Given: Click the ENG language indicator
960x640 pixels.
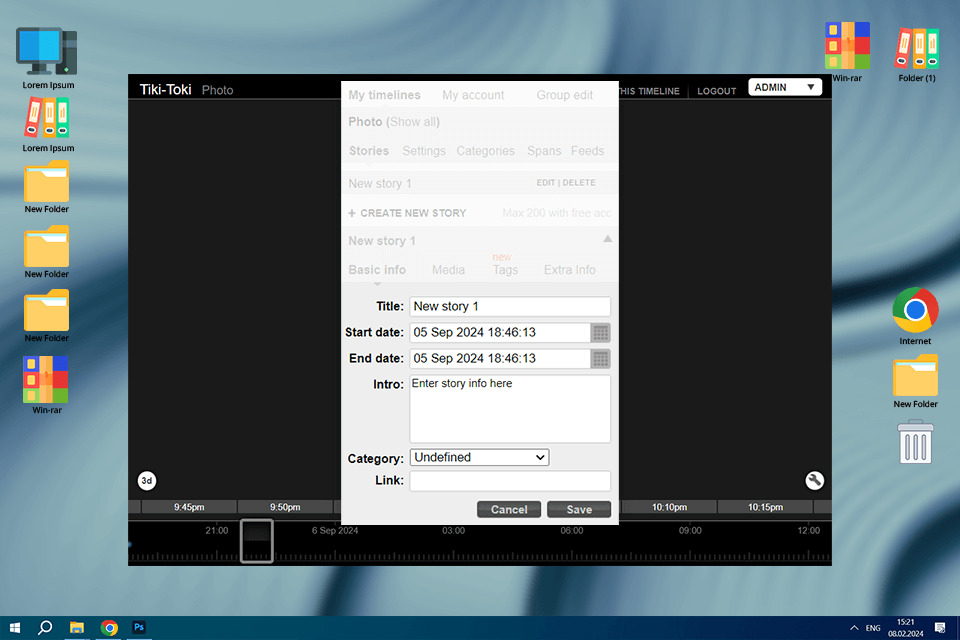Looking at the screenshot, I should pos(873,628).
